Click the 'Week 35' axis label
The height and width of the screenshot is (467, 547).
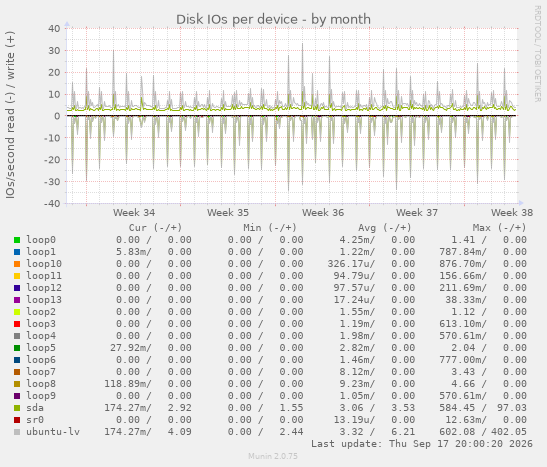point(228,213)
